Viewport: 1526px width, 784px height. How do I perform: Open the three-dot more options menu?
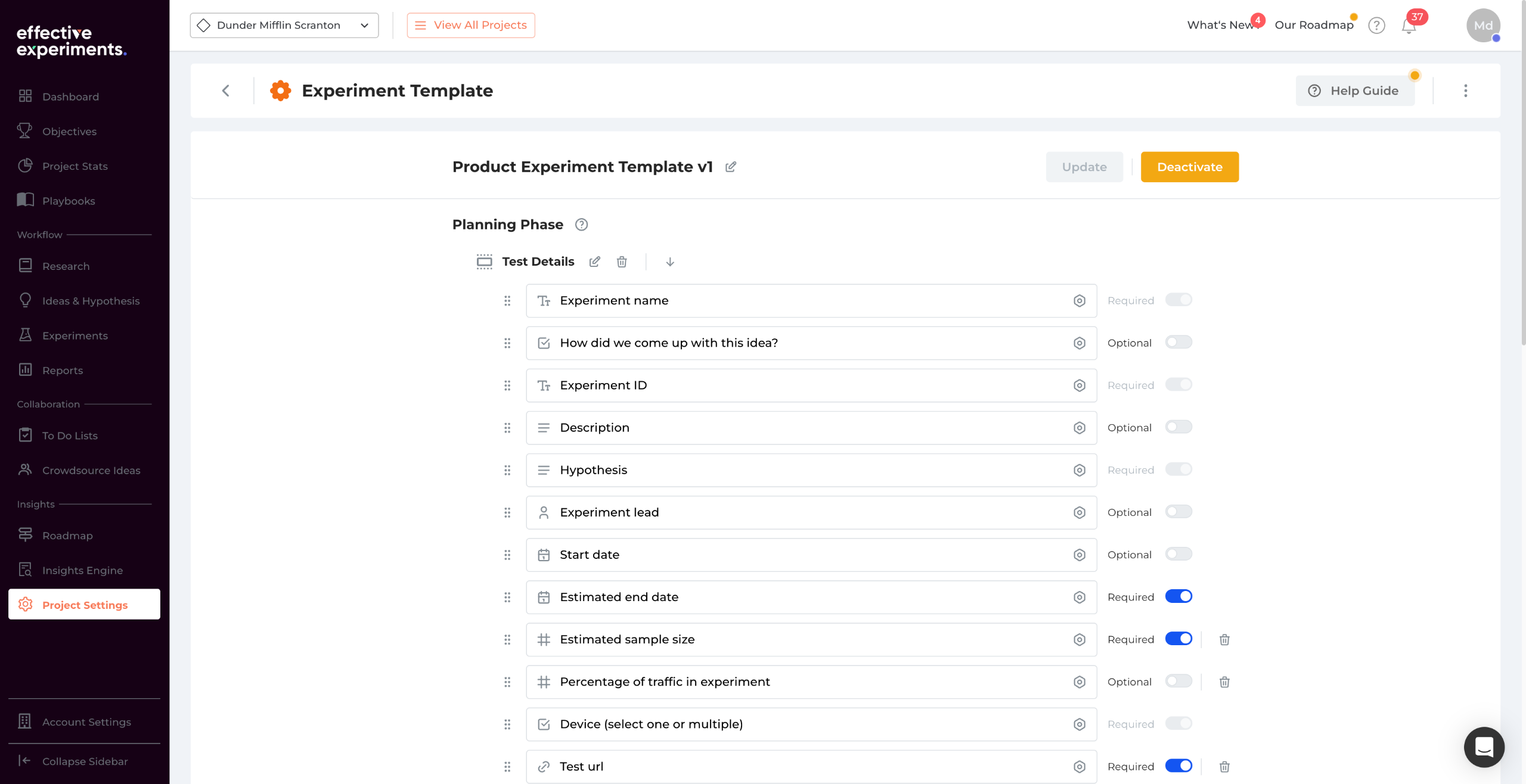pyautogui.click(x=1466, y=91)
